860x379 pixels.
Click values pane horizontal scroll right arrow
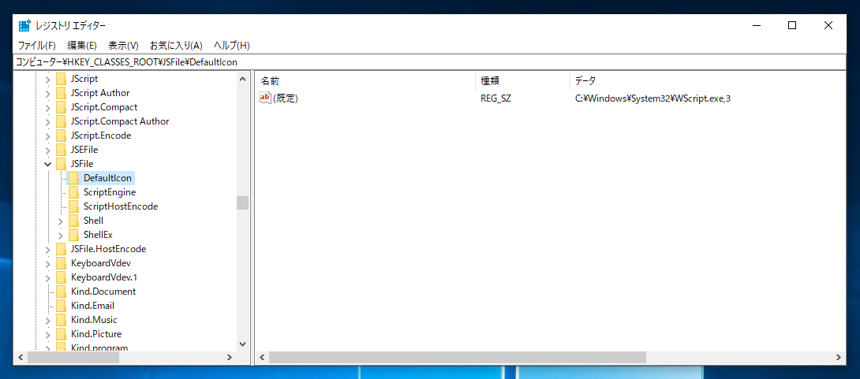click(839, 357)
